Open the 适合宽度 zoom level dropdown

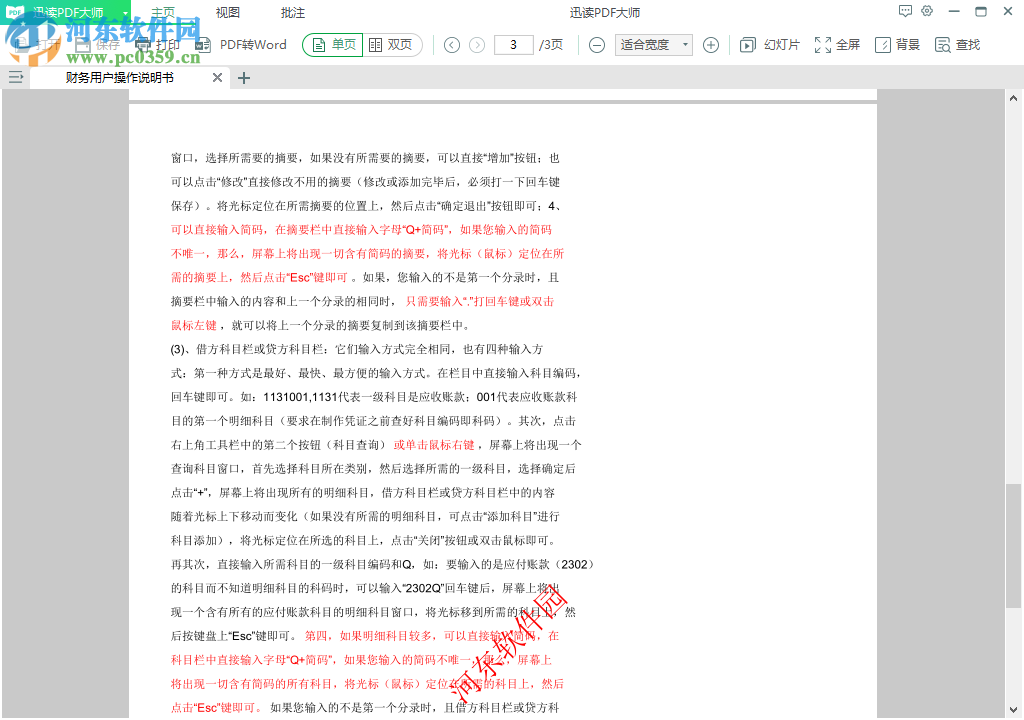pyautogui.click(x=653, y=44)
